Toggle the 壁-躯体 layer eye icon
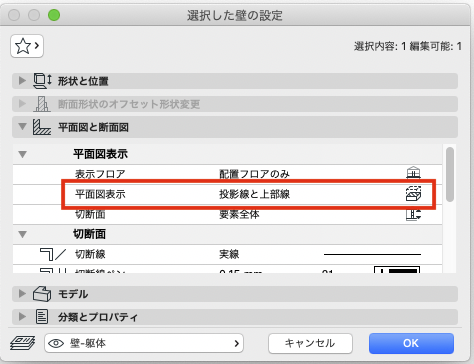Image resolution: width=474 pixels, height=364 pixels. coord(56,343)
